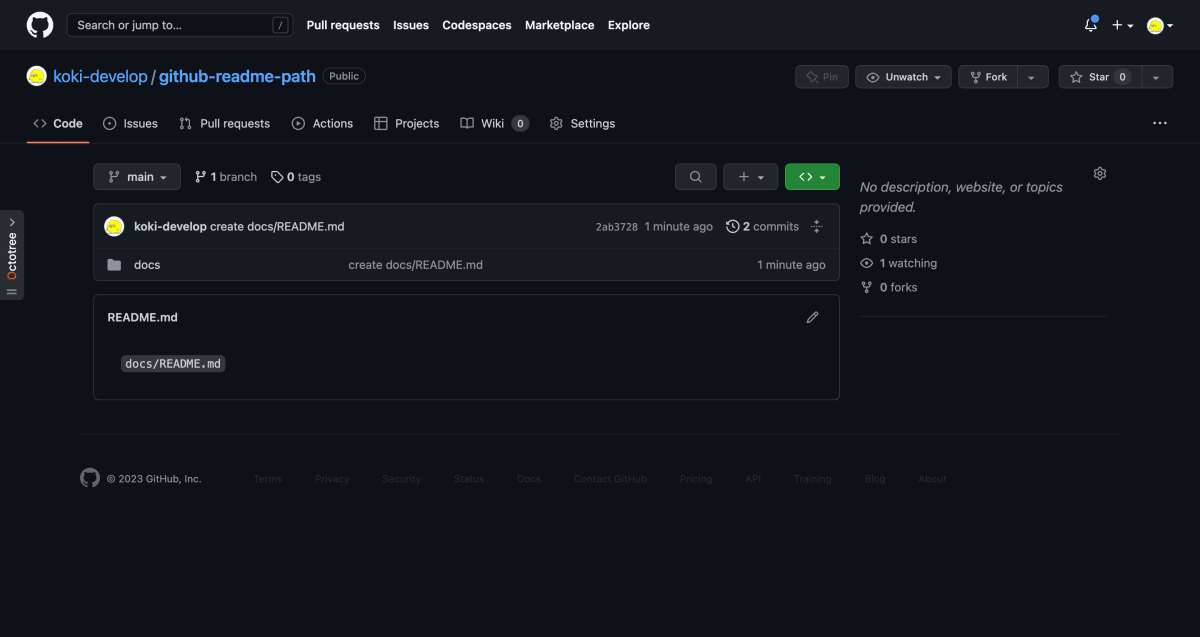The image size is (1200, 637).
Task: Open Explore in top navigation
Action: (x=629, y=25)
